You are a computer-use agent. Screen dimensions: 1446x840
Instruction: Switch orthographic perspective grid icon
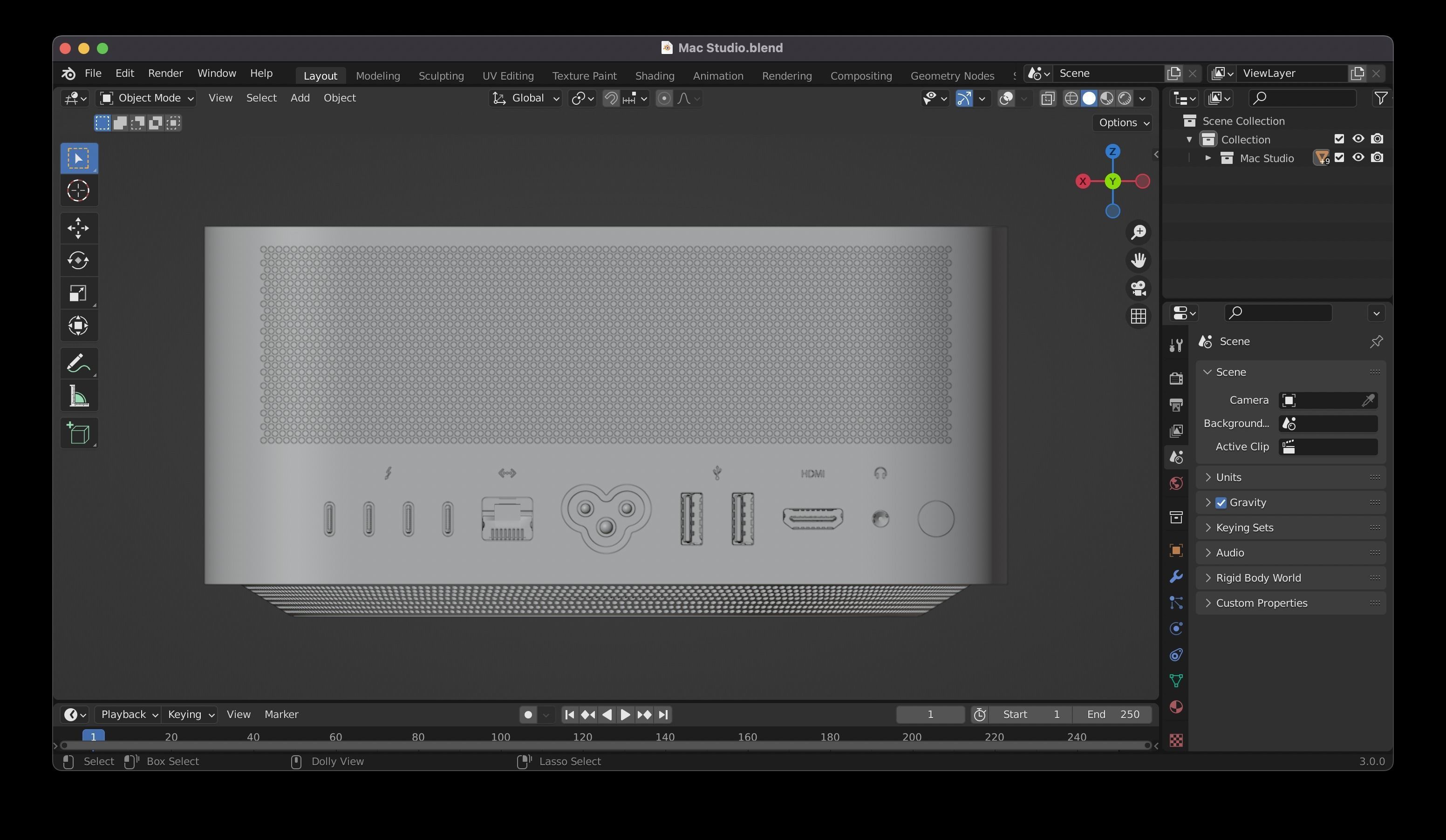1139,317
